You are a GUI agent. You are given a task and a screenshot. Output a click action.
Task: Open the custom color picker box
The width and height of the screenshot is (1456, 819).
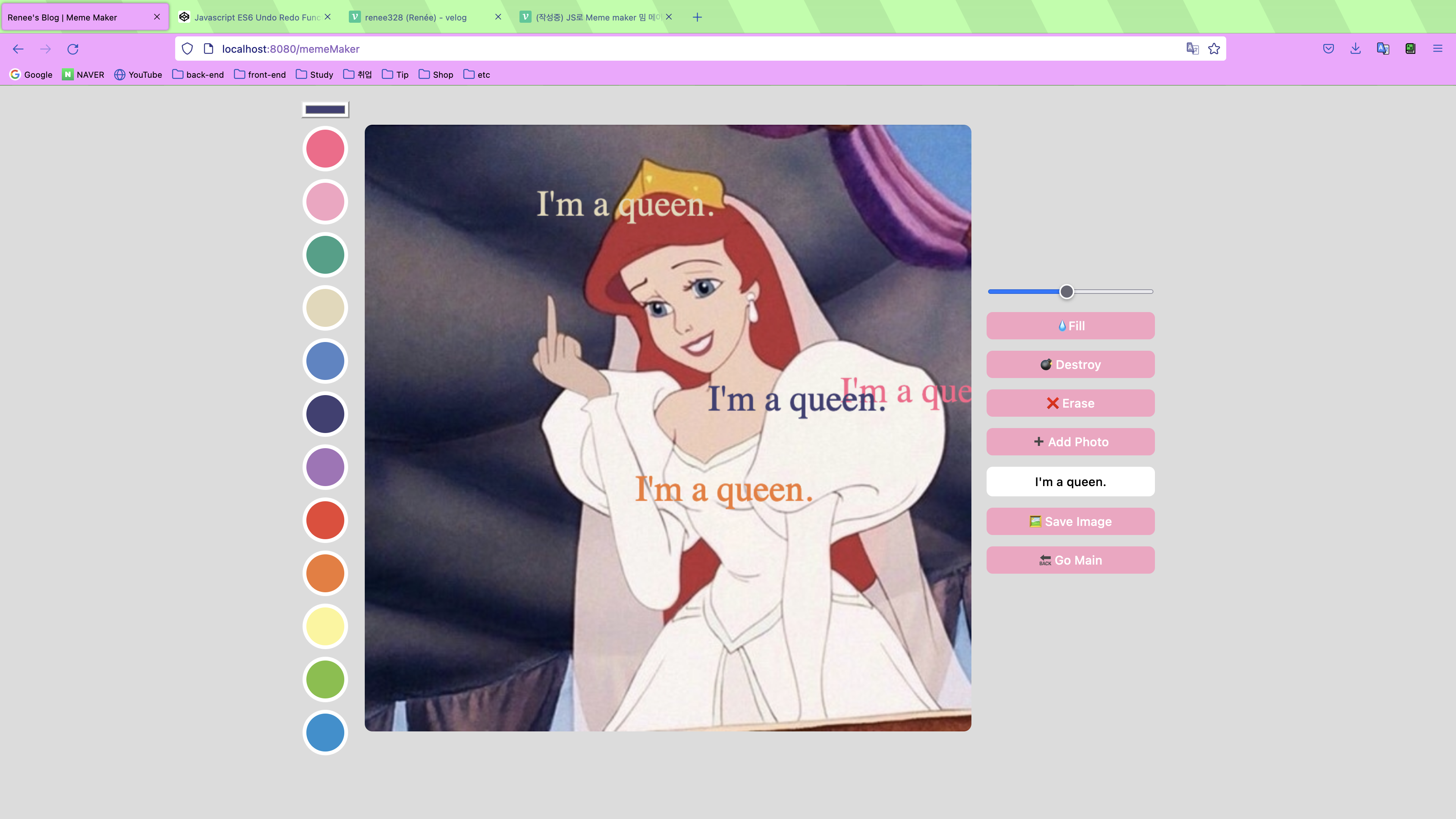click(325, 110)
